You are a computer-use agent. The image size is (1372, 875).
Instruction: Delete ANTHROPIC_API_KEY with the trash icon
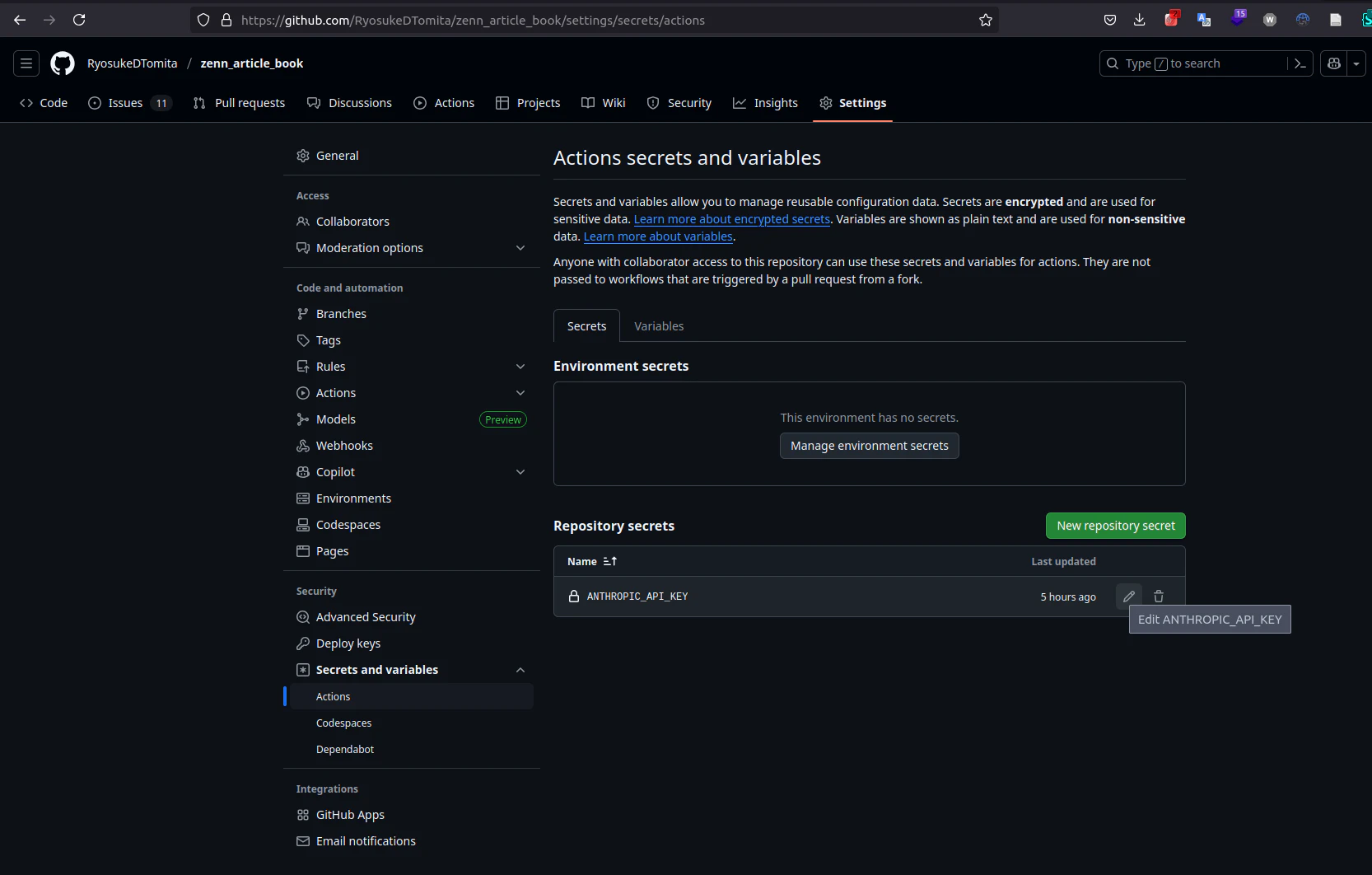tap(1159, 597)
